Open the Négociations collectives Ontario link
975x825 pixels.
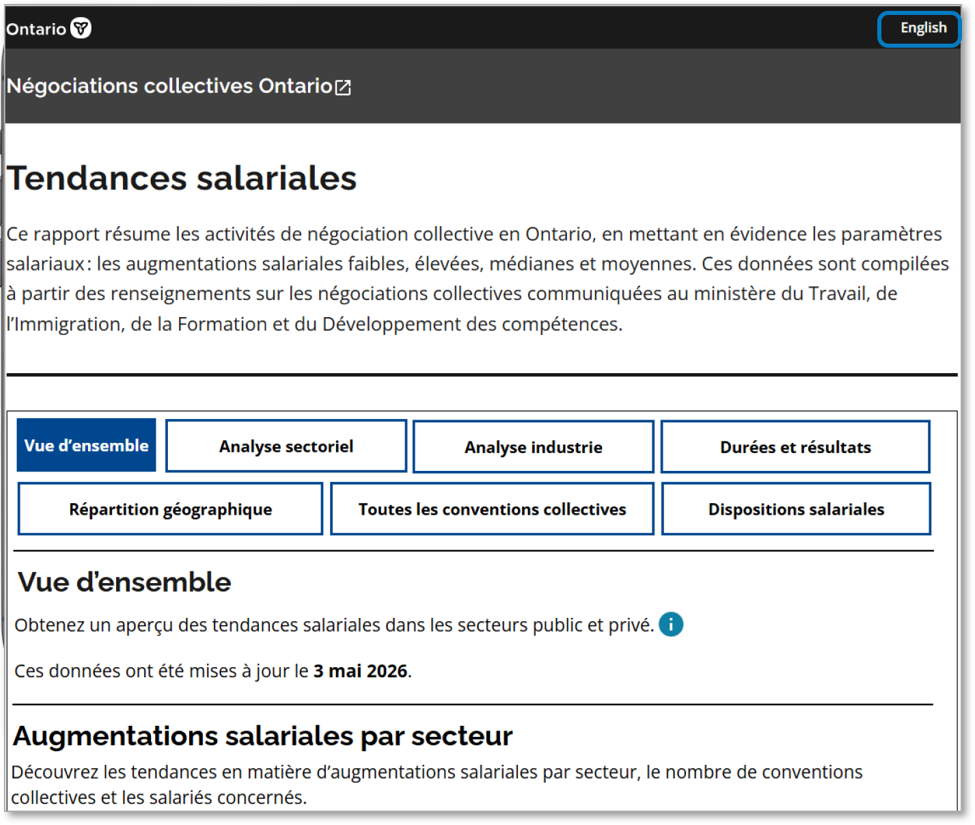(178, 86)
